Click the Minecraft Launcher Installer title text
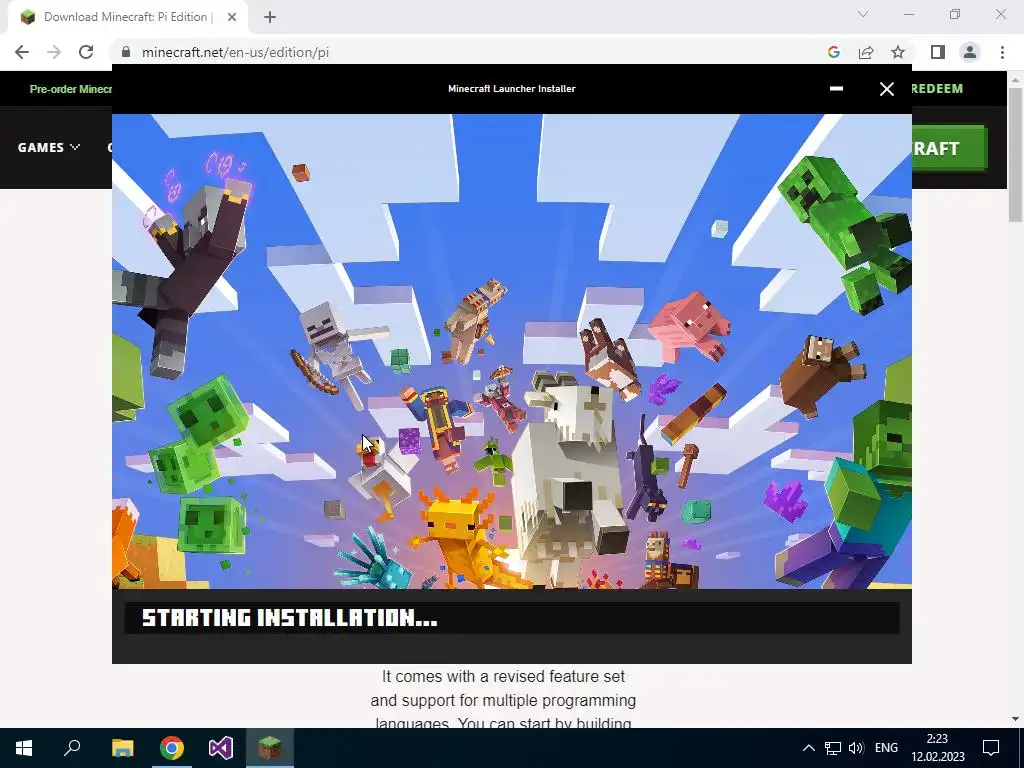 512,89
